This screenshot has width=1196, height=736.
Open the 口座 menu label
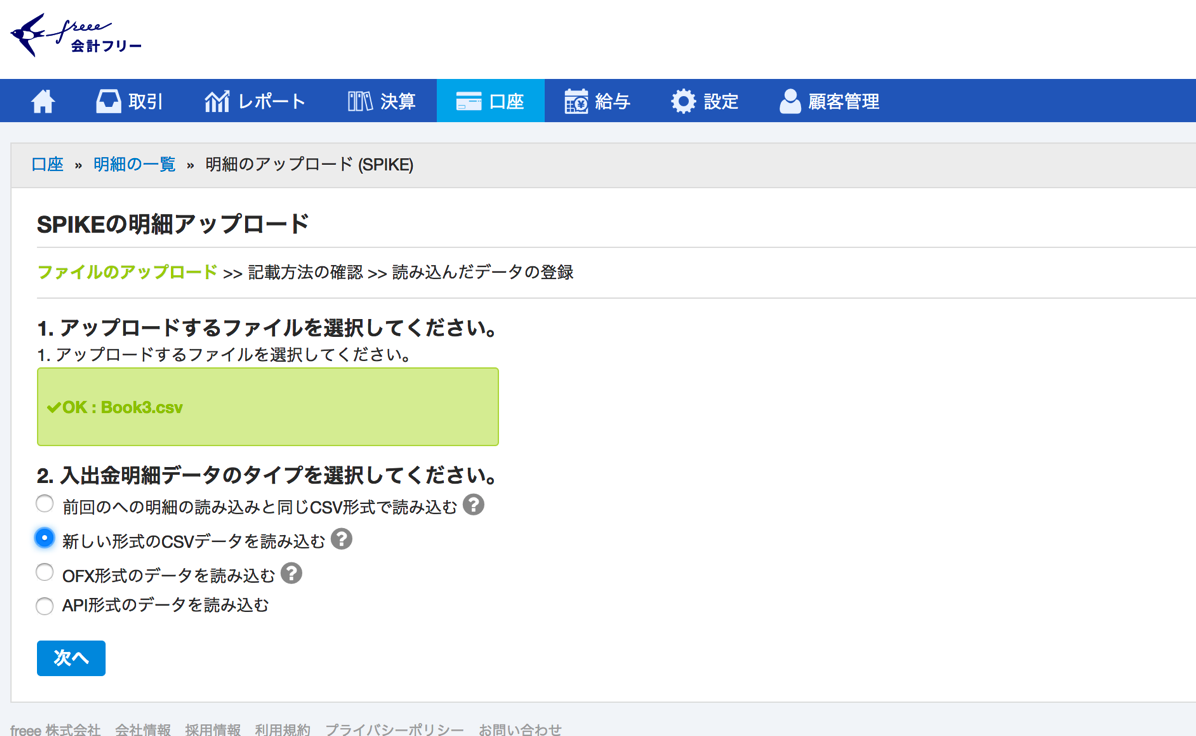[x=506, y=101]
